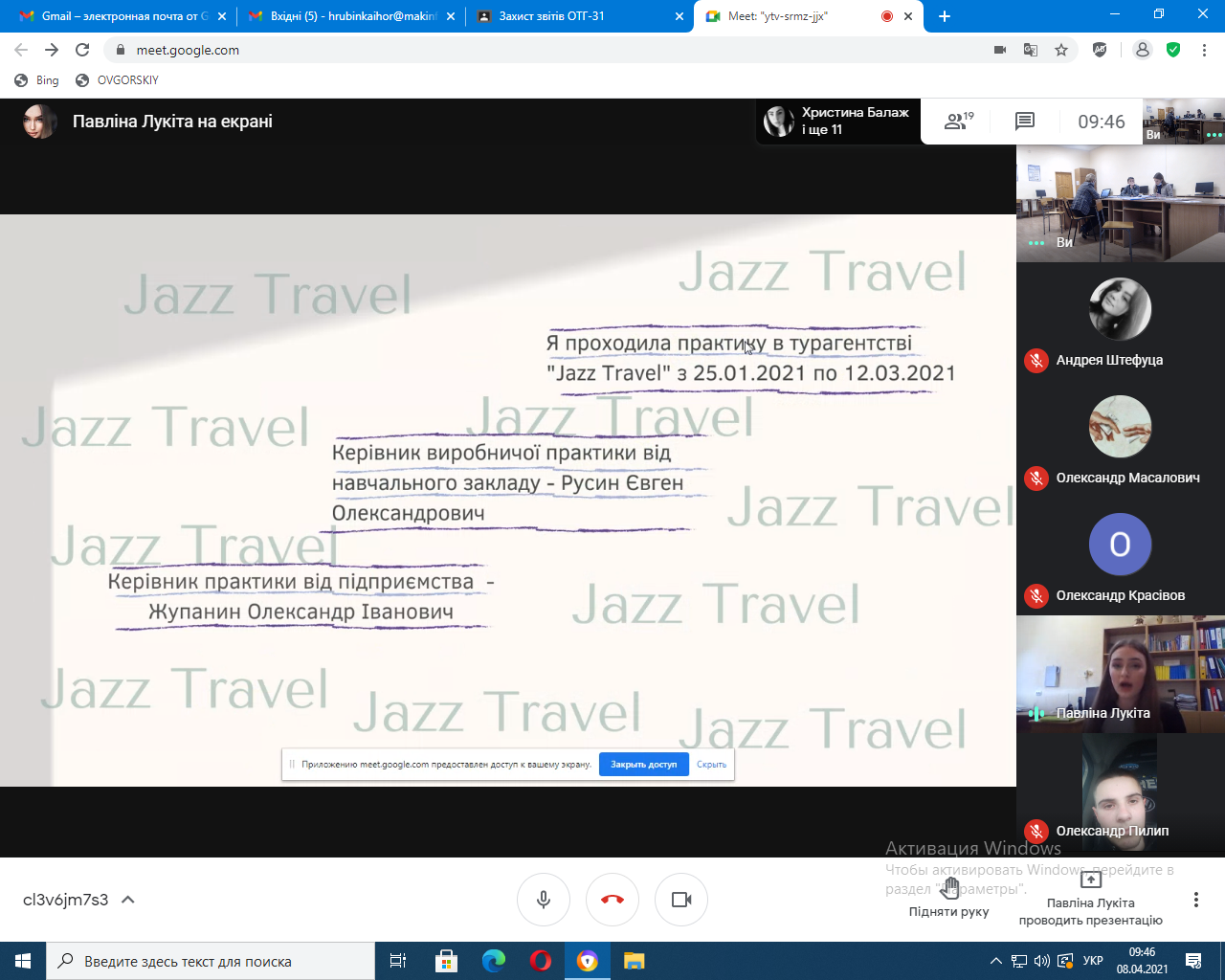Screen dimensions: 1225x980
Task: Click the presenter avatar beside Павліна Лукіта на екрані
Action: click(39, 122)
